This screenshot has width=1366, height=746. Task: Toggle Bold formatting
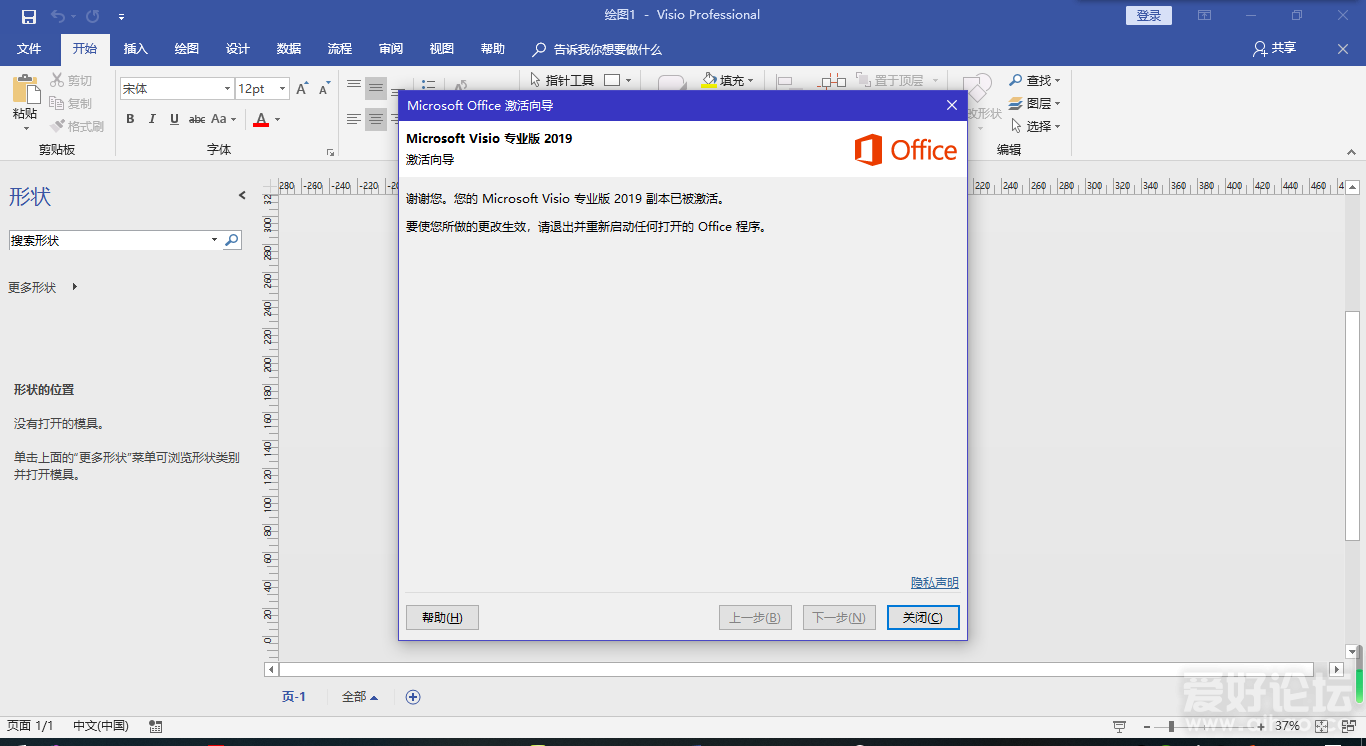pos(130,119)
